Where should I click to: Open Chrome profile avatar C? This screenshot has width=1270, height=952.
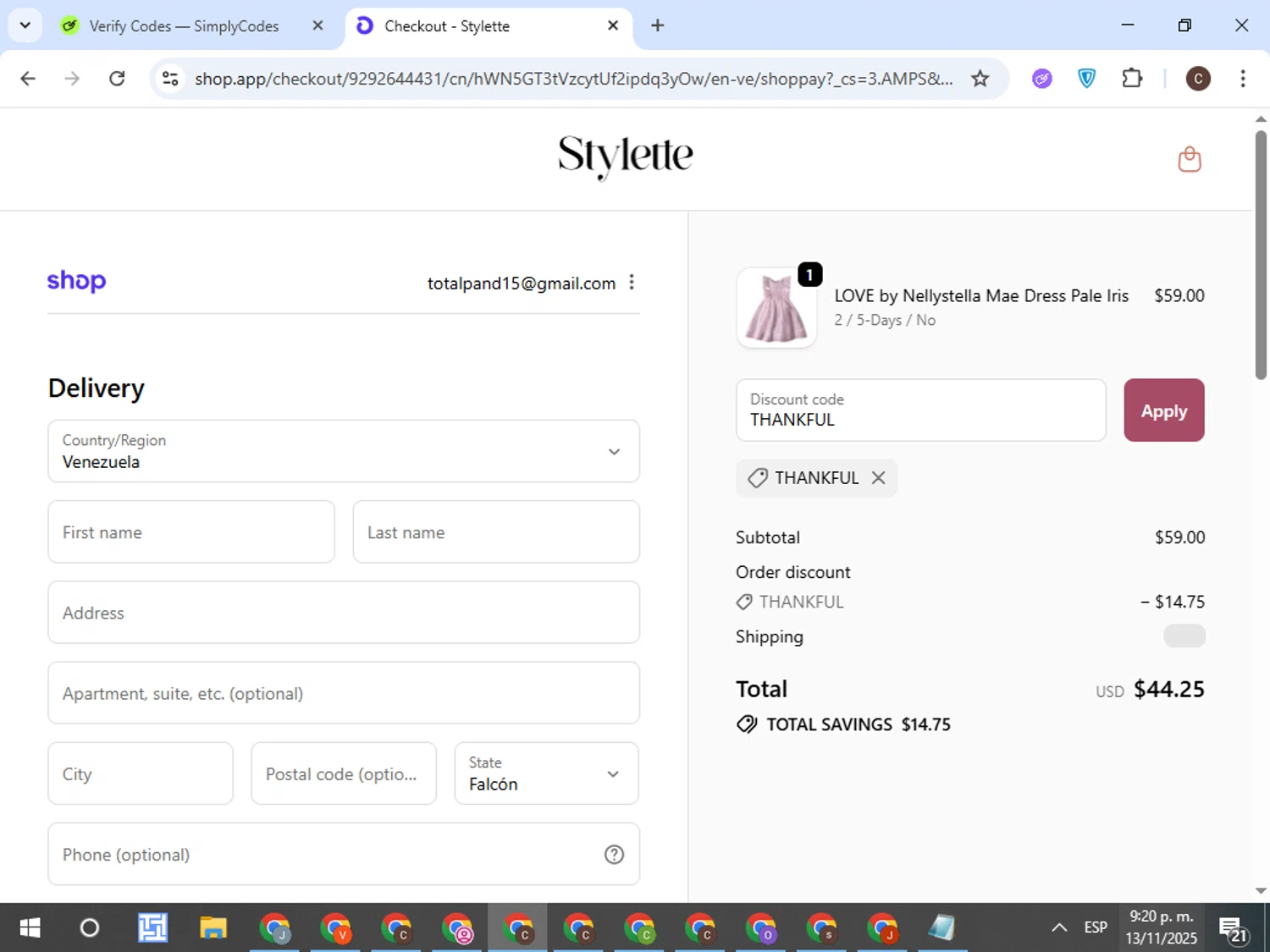[x=1197, y=79]
